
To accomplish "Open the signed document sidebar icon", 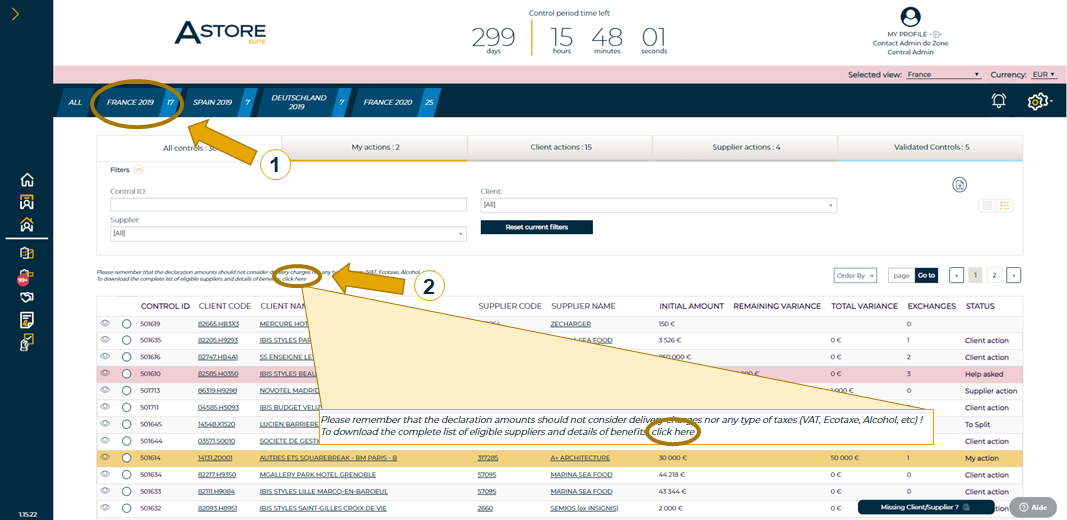I will 27,319.
